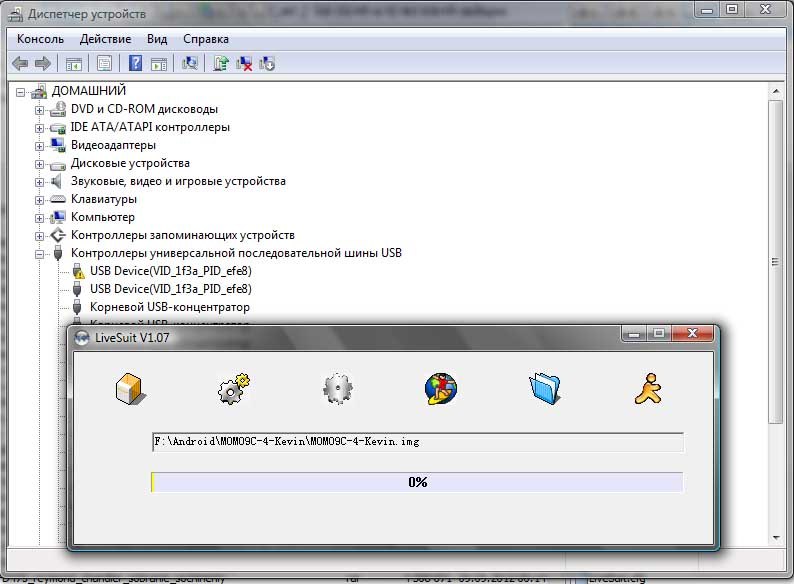Click the blue question mark Help icon
794x584 pixels.
pyautogui.click(x=135, y=63)
